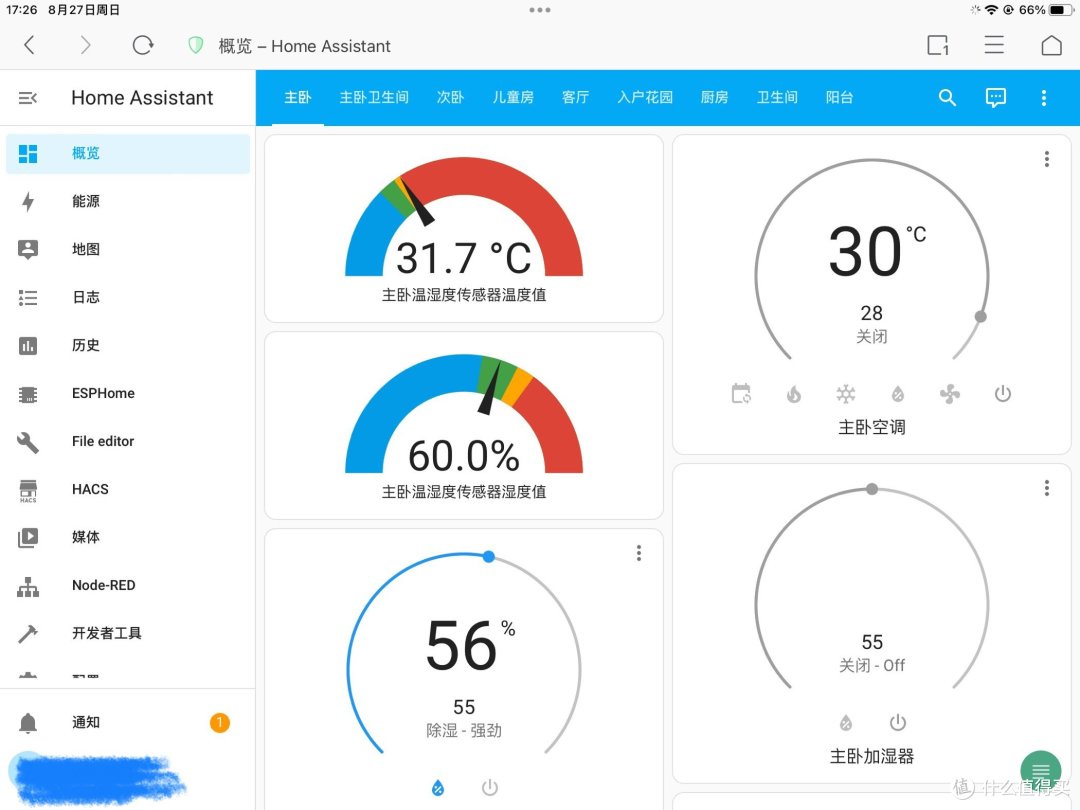Select heat mode flame icon on 主卧空调
This screenshot has width=1080, height=810.
pyautogui.click(x=794, y=393)
